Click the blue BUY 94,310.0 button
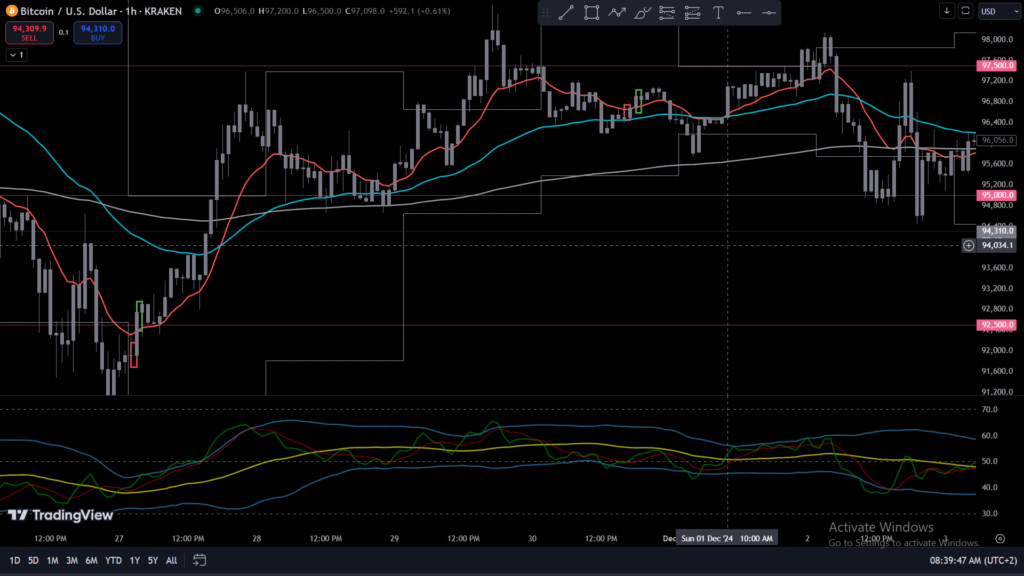The height and width of the screenshot is (576, 1024). tap(98, 32)
